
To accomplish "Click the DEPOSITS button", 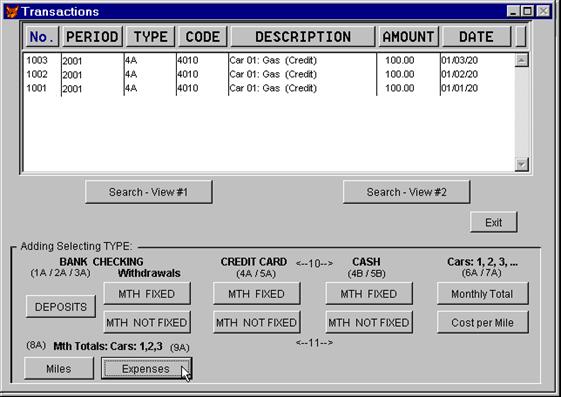I will (61, 307).
